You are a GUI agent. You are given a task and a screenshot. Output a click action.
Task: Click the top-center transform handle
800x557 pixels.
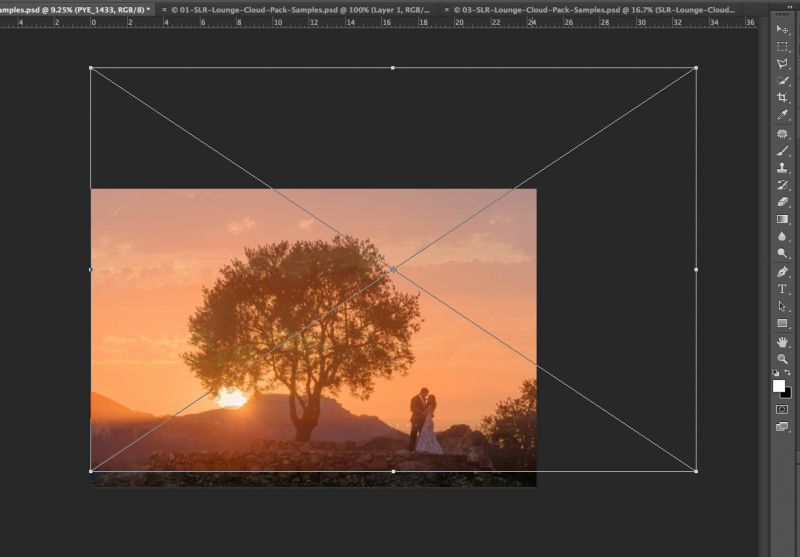[x=392, y=68]
